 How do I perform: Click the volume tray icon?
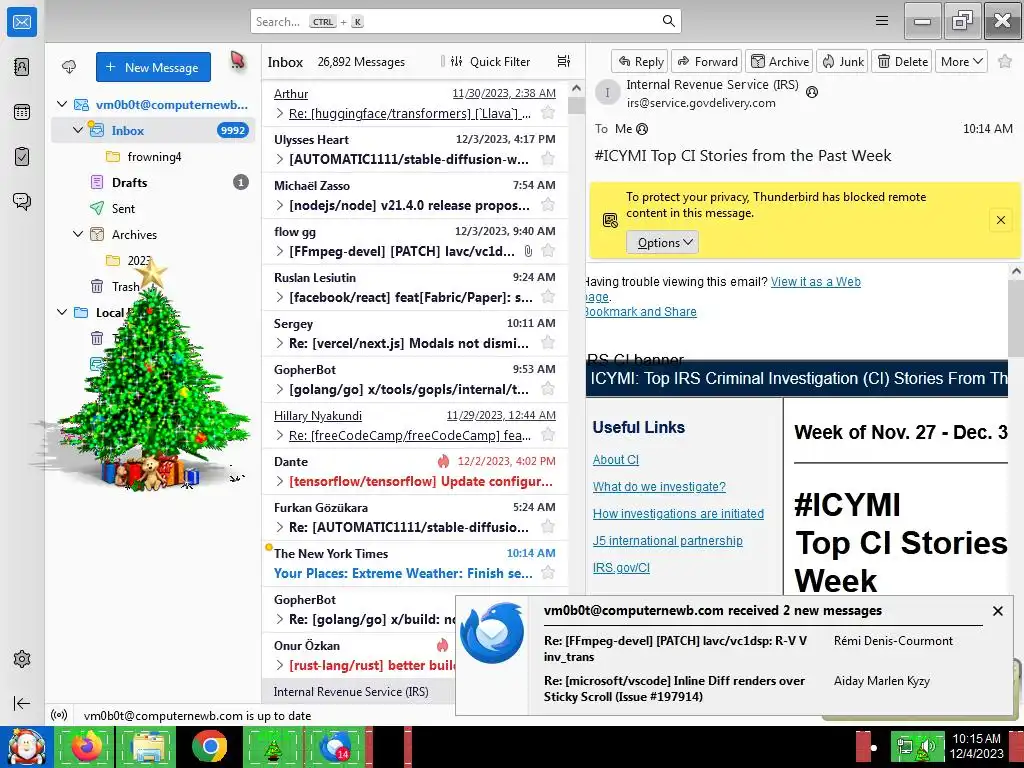tap(925, 746)
